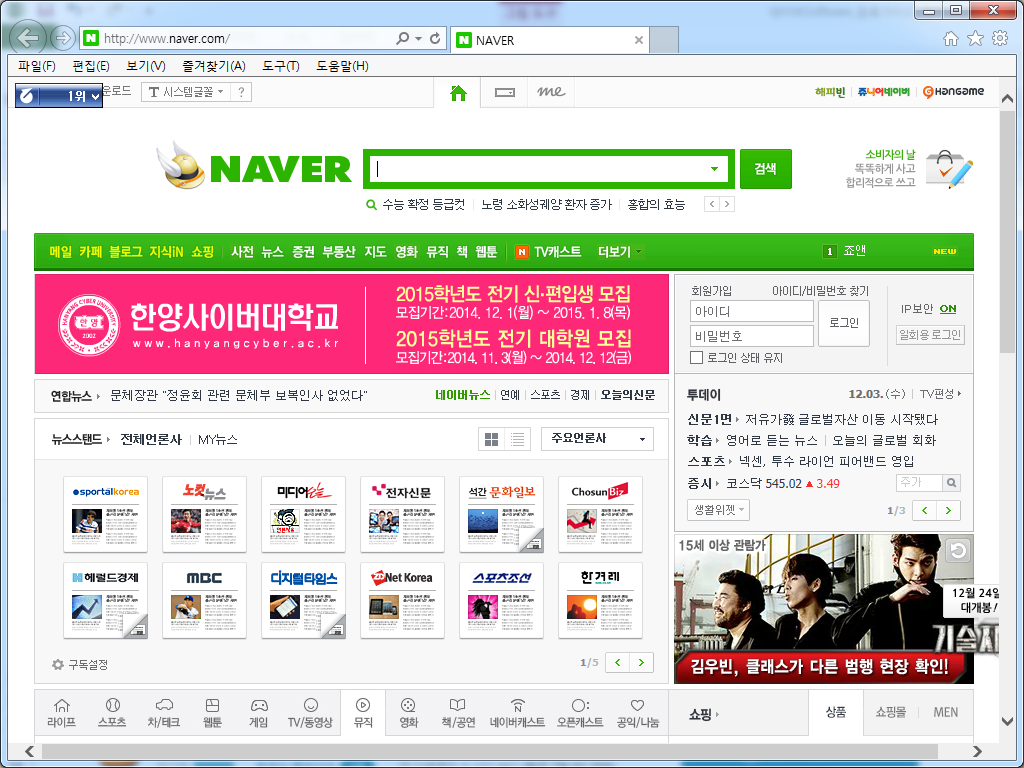
Task: Open the 편집(E) menu
Action: (91, 66)
